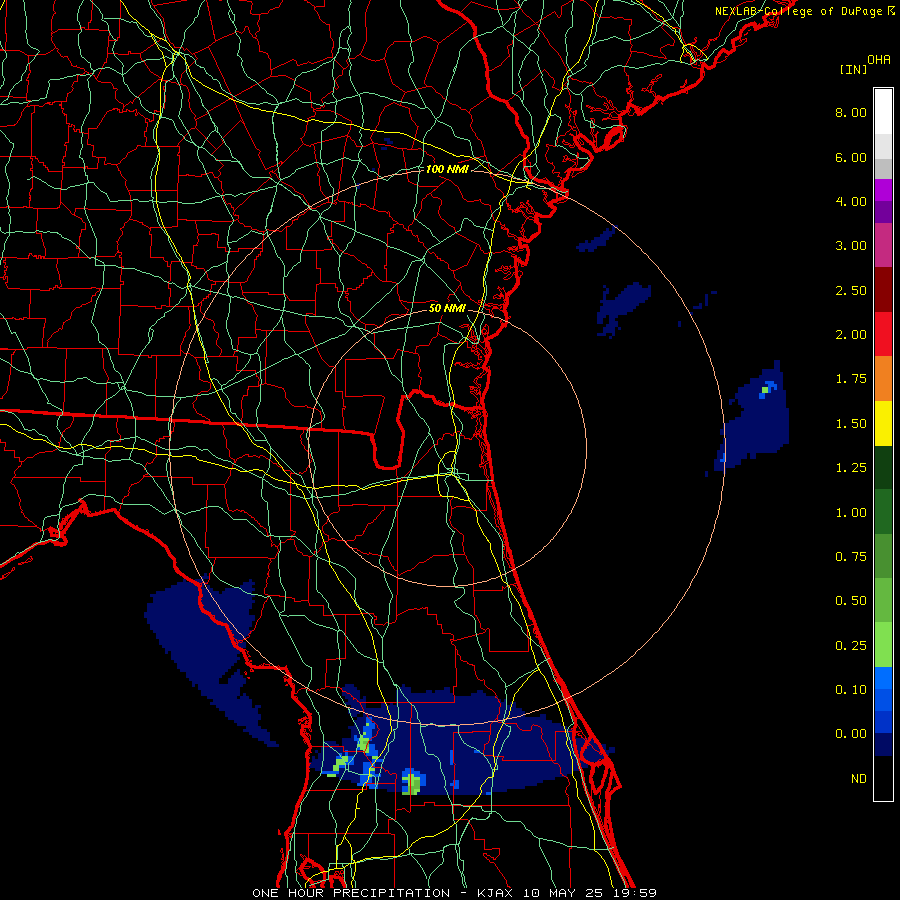The image size is (900, 900).
Task: Click the 1.50 legend value
Action: 851,424
